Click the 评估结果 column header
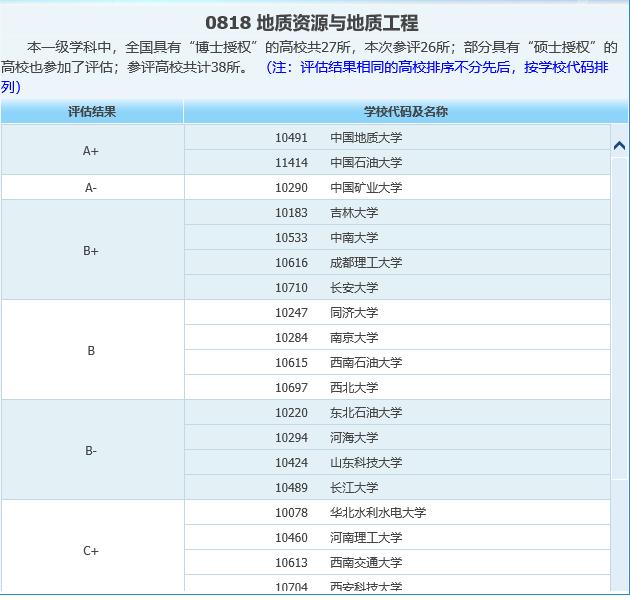The image size is (630, 600). 92,112
